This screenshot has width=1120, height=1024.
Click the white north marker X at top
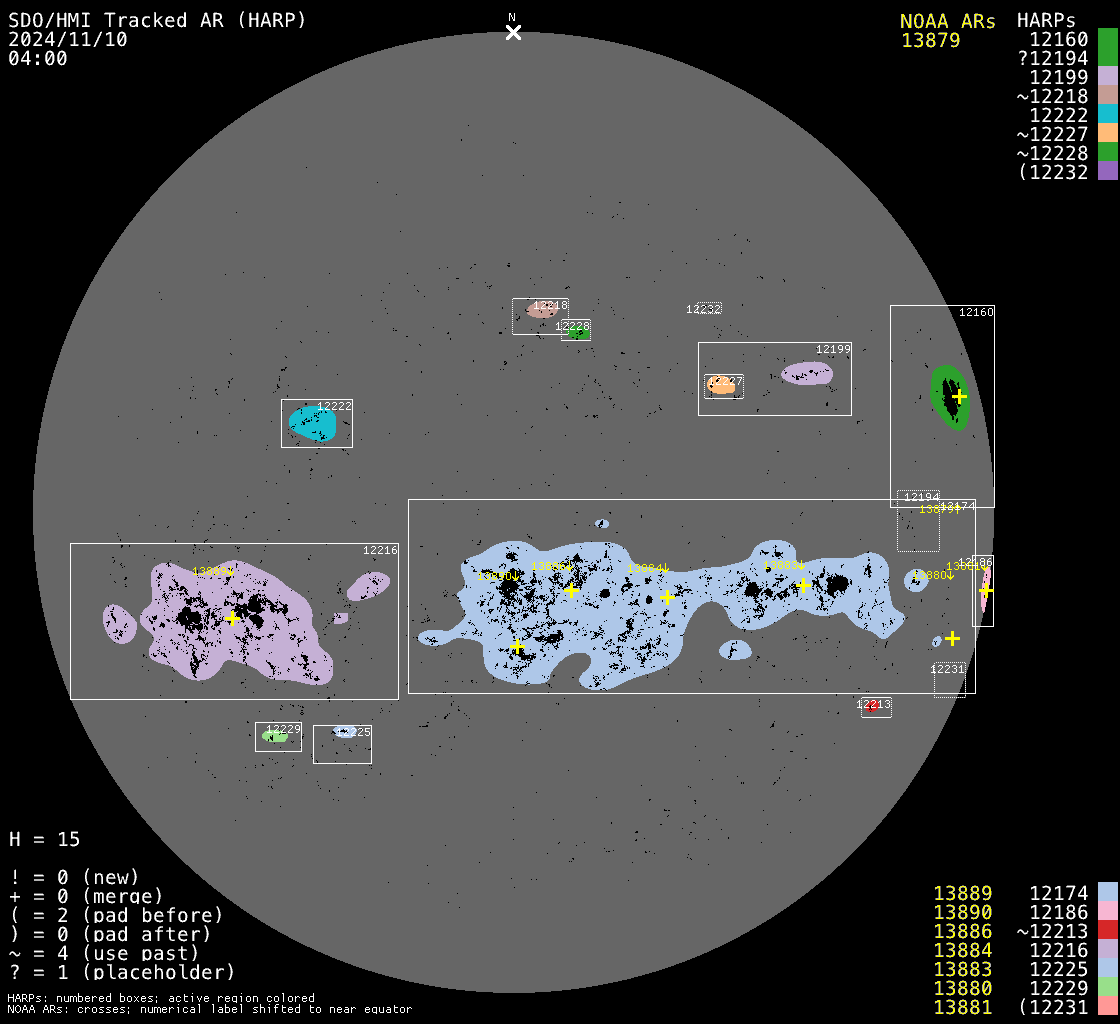(x=513, y=33)
